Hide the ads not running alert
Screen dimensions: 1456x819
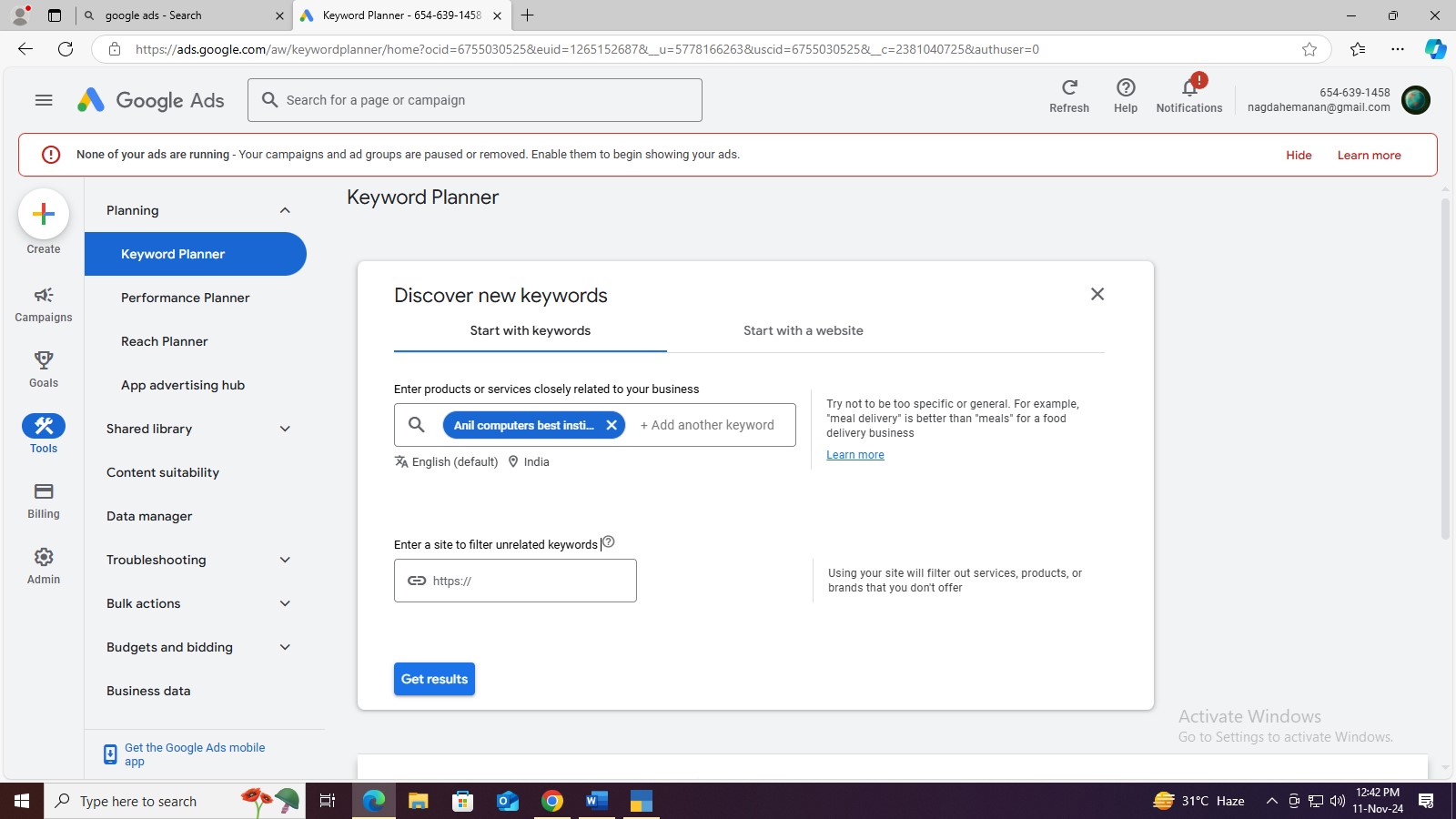click(1299, 156)
